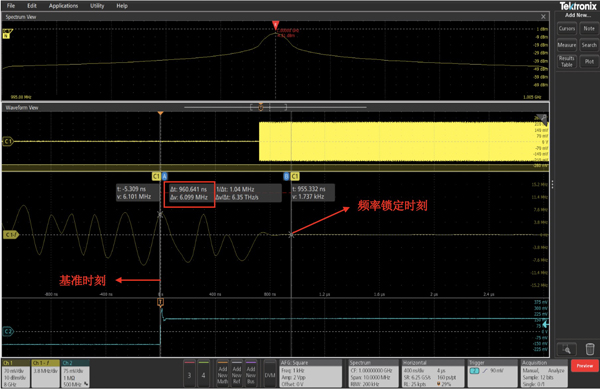Open the Acquisition settings badge

click(x=543, y=373)
